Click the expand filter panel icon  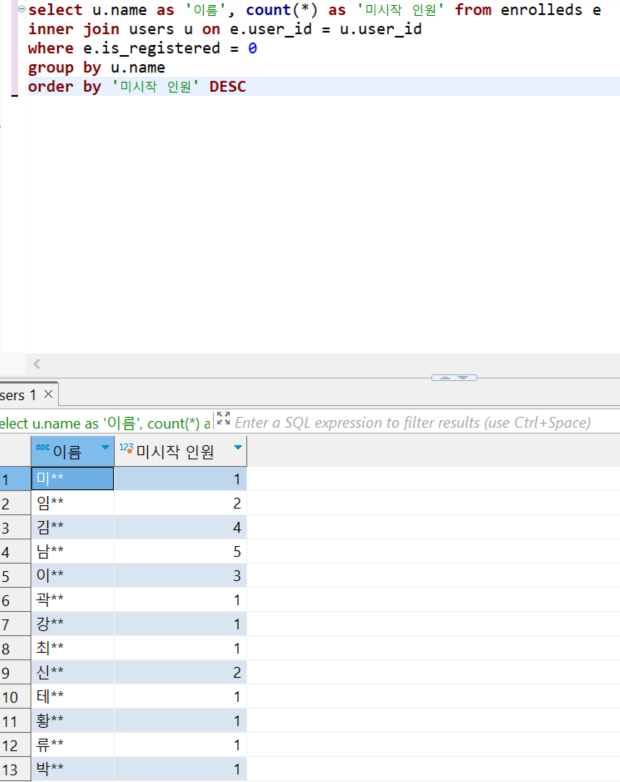pyautogui.click(x=223, y=418)
